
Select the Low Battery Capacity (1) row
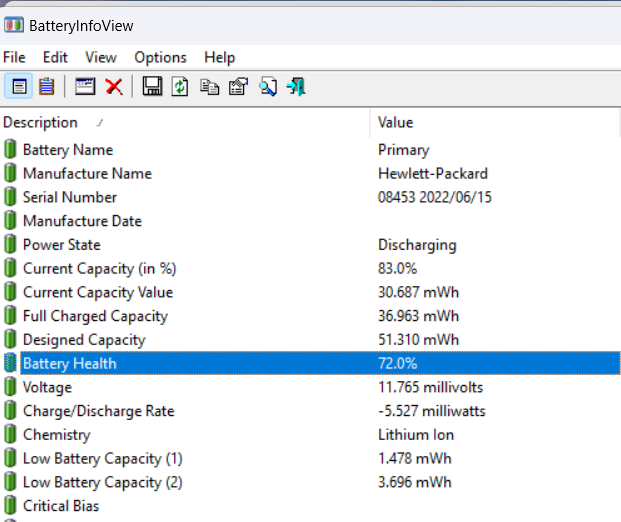click(x=310, y=458)
